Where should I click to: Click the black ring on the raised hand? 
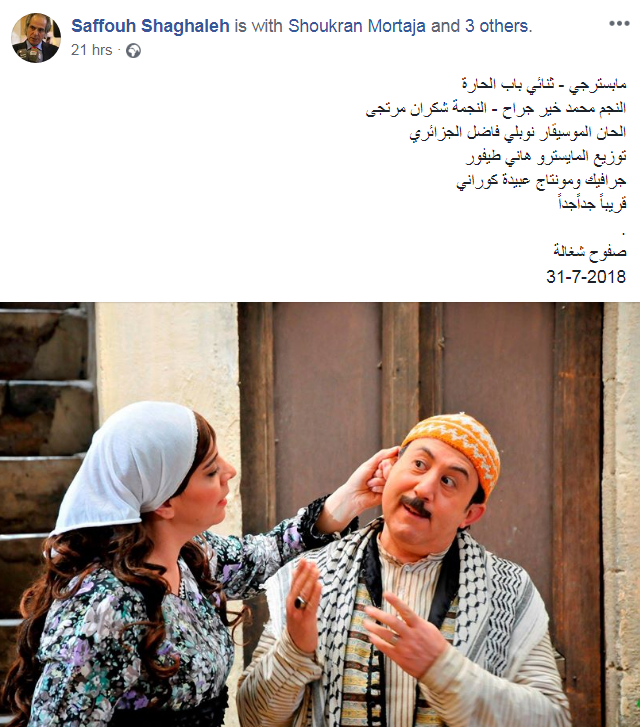pyautogui.click(x=301, y=602)
